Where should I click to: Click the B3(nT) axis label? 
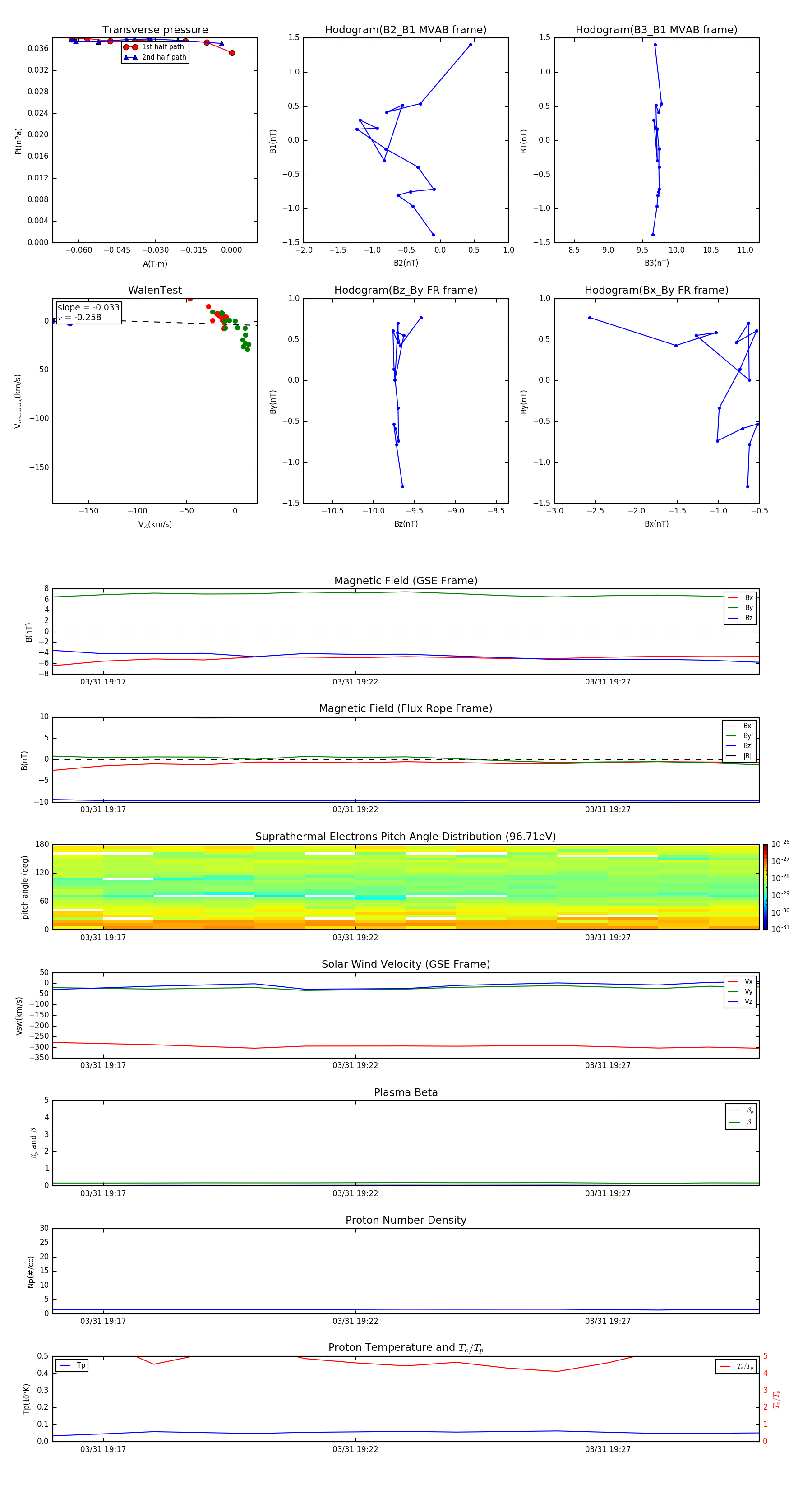pyautogui.click(x=656, y=263)
